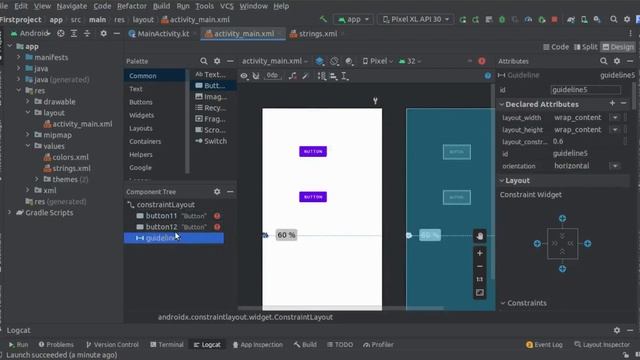Open the Profiler tool window
The height and width of the screenshot is (360, 640).
(x=378, y=344)
